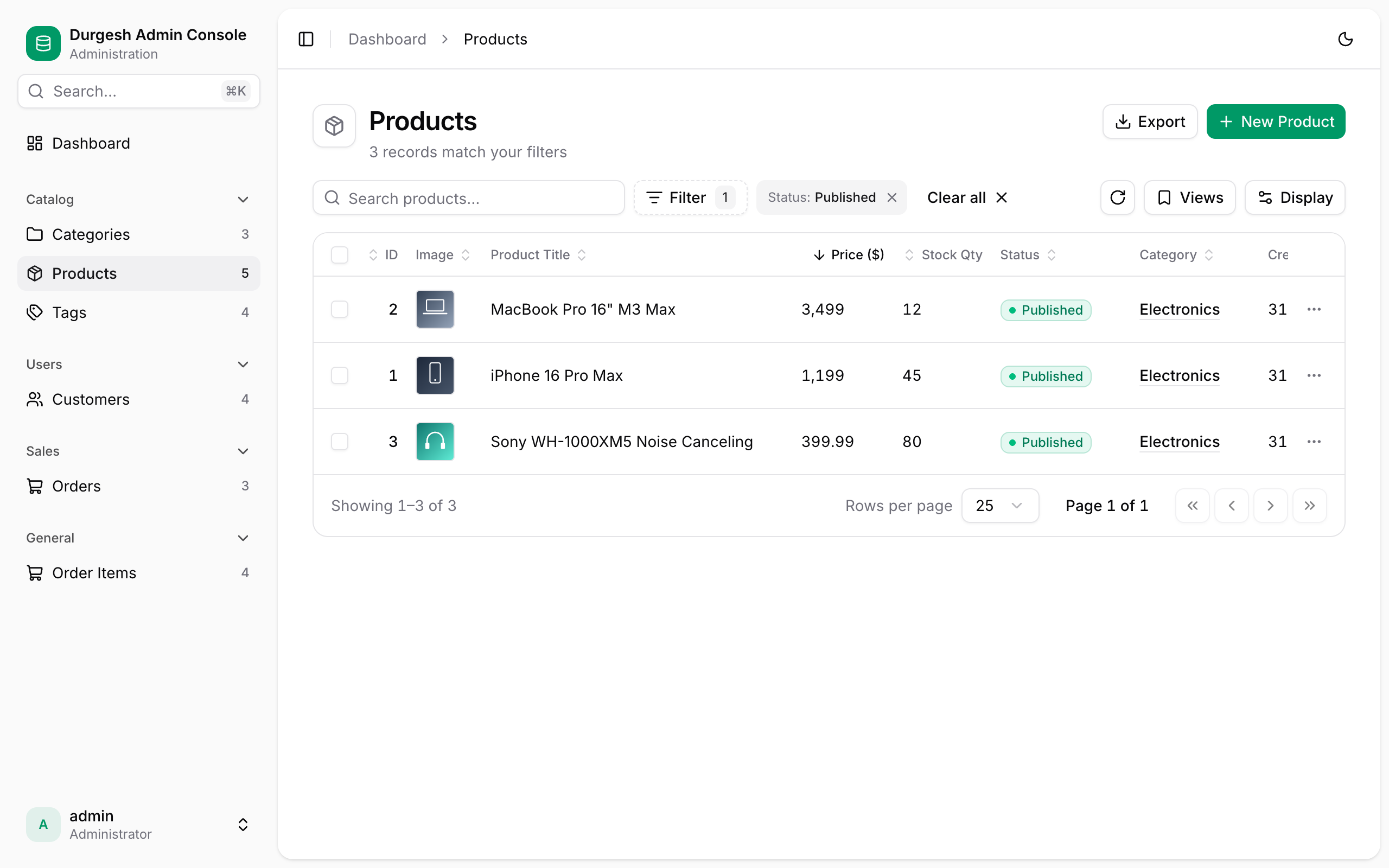The image size is (1389, 868).
Task: Sort by ID column
Action: [384, 255]
